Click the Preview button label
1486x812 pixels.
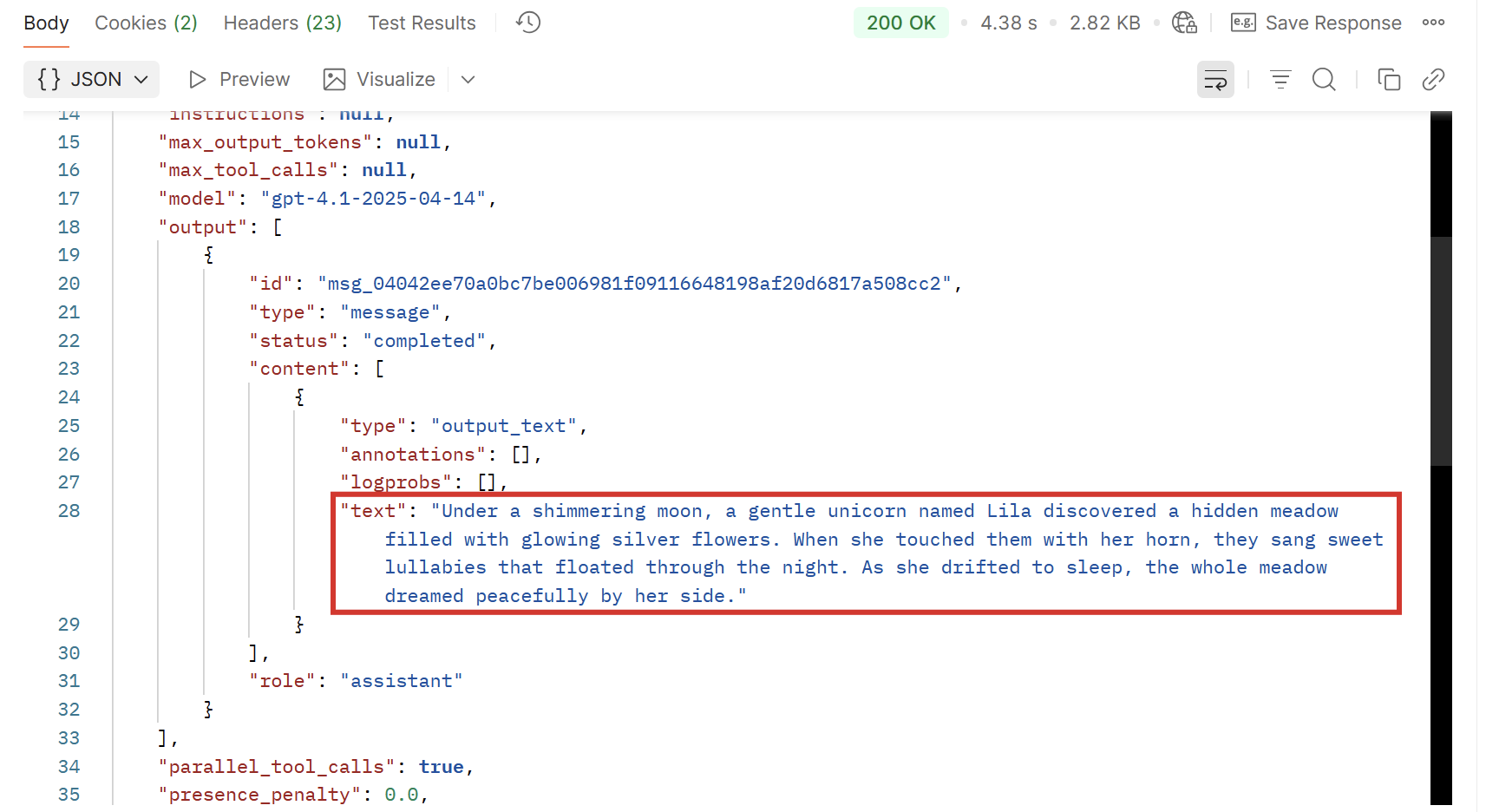pyautogui.click(x=254, y=80)
